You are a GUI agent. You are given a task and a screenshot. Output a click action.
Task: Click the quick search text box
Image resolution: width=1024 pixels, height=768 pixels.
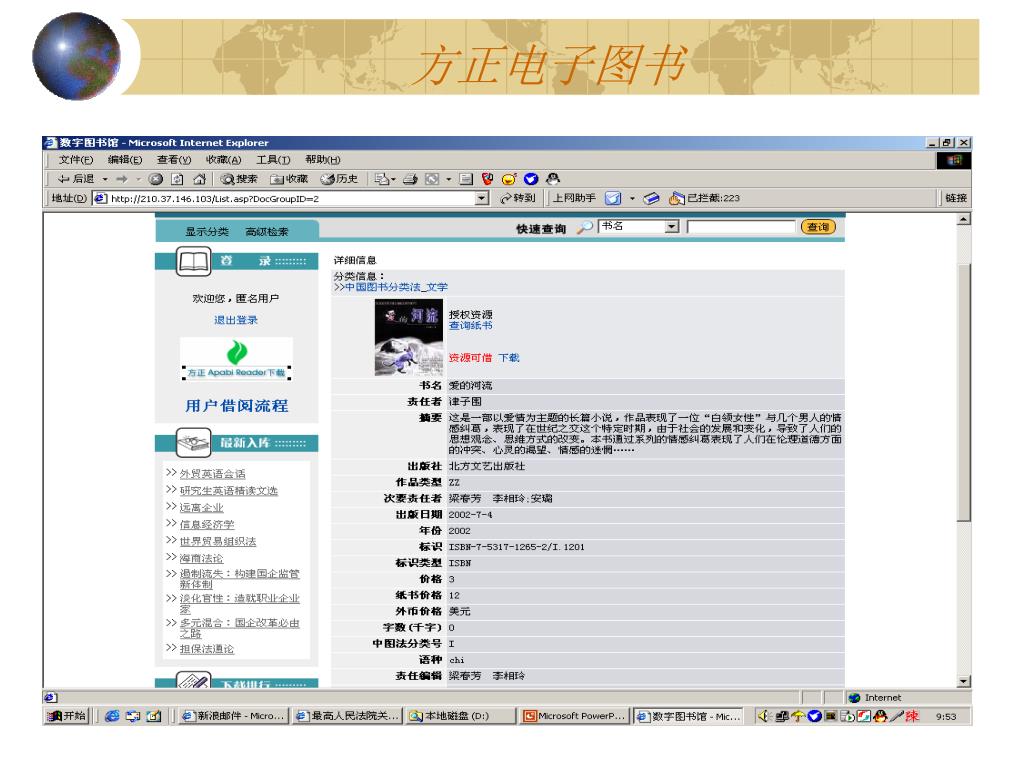click(741, 227)
